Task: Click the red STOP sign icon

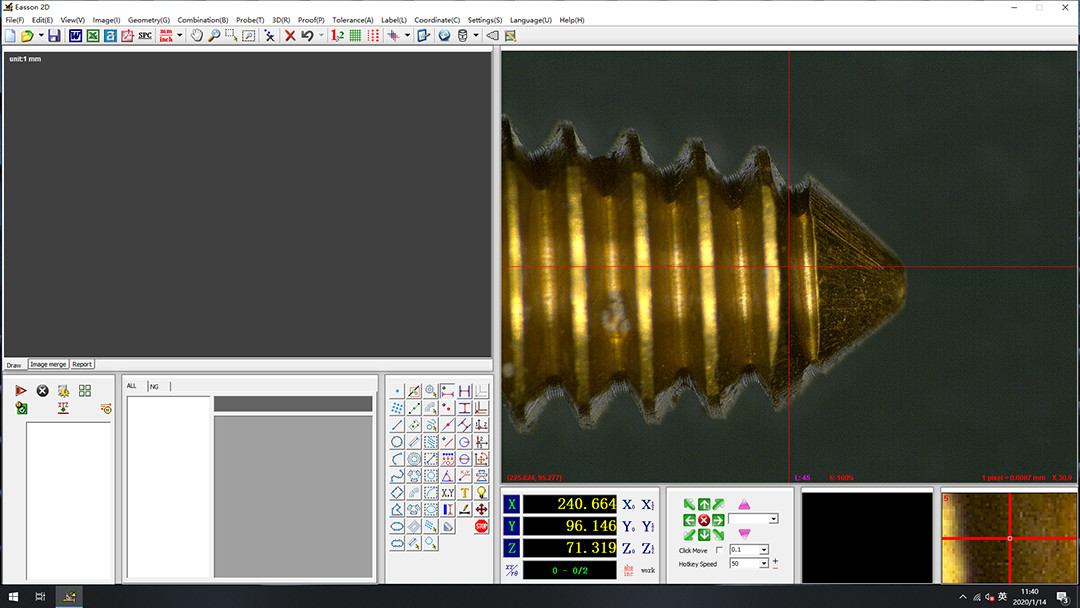Action: point(481,526)
